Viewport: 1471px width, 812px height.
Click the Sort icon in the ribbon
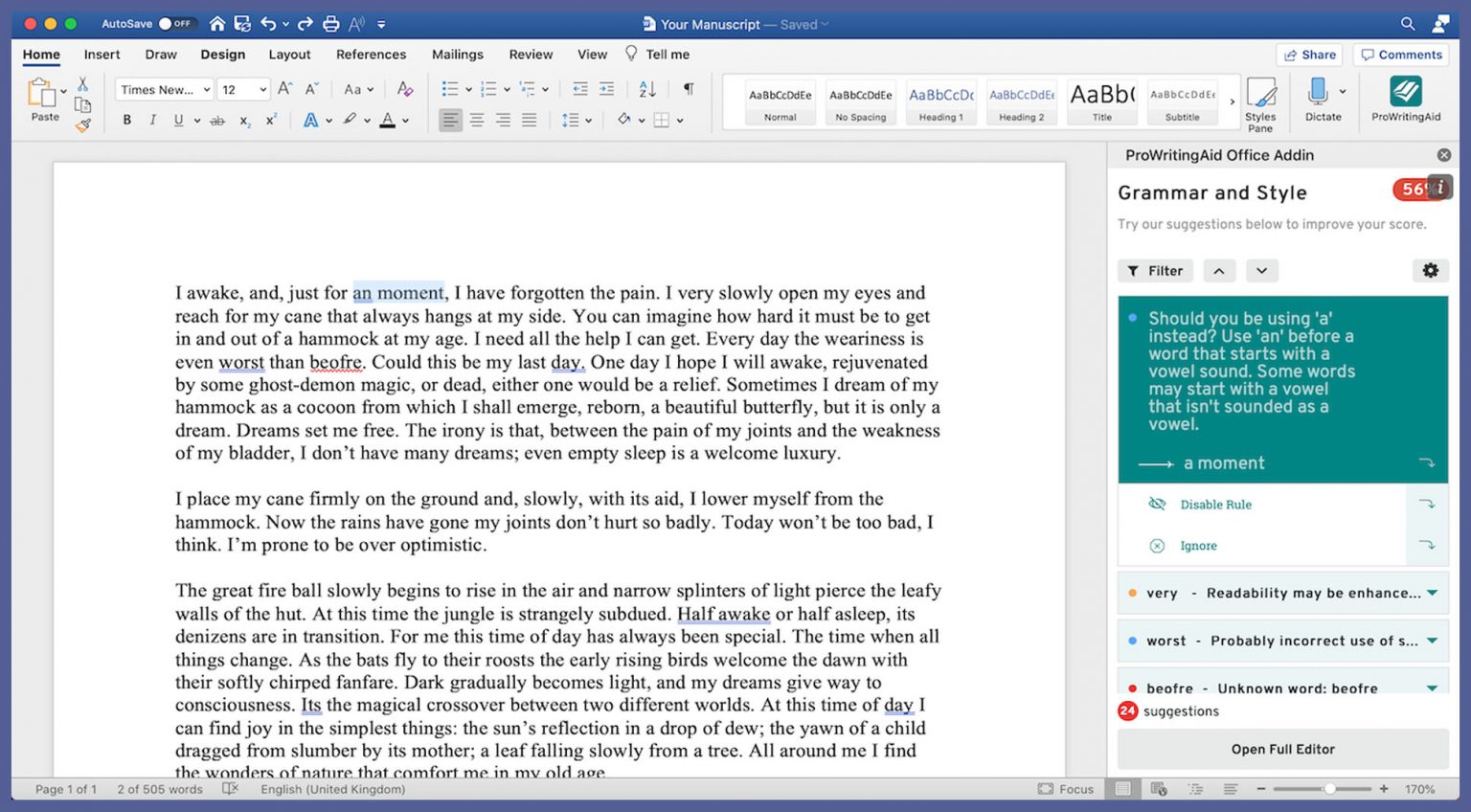click(646, 88)
